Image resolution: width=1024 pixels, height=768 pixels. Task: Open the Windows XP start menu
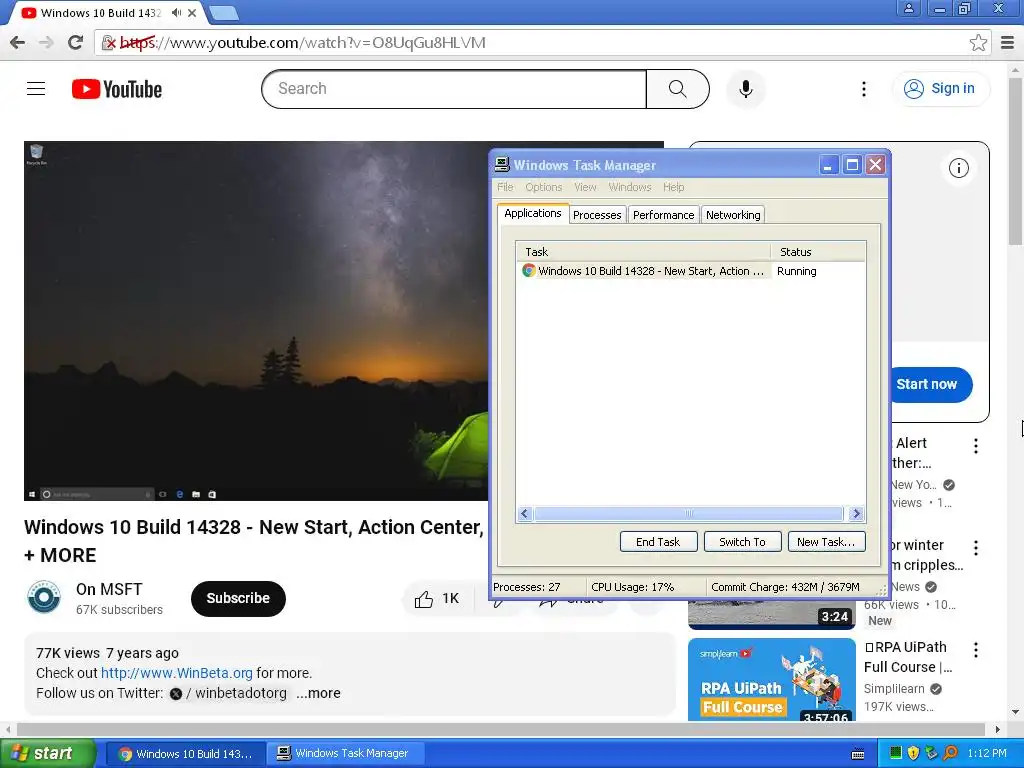tap(48, 754)
